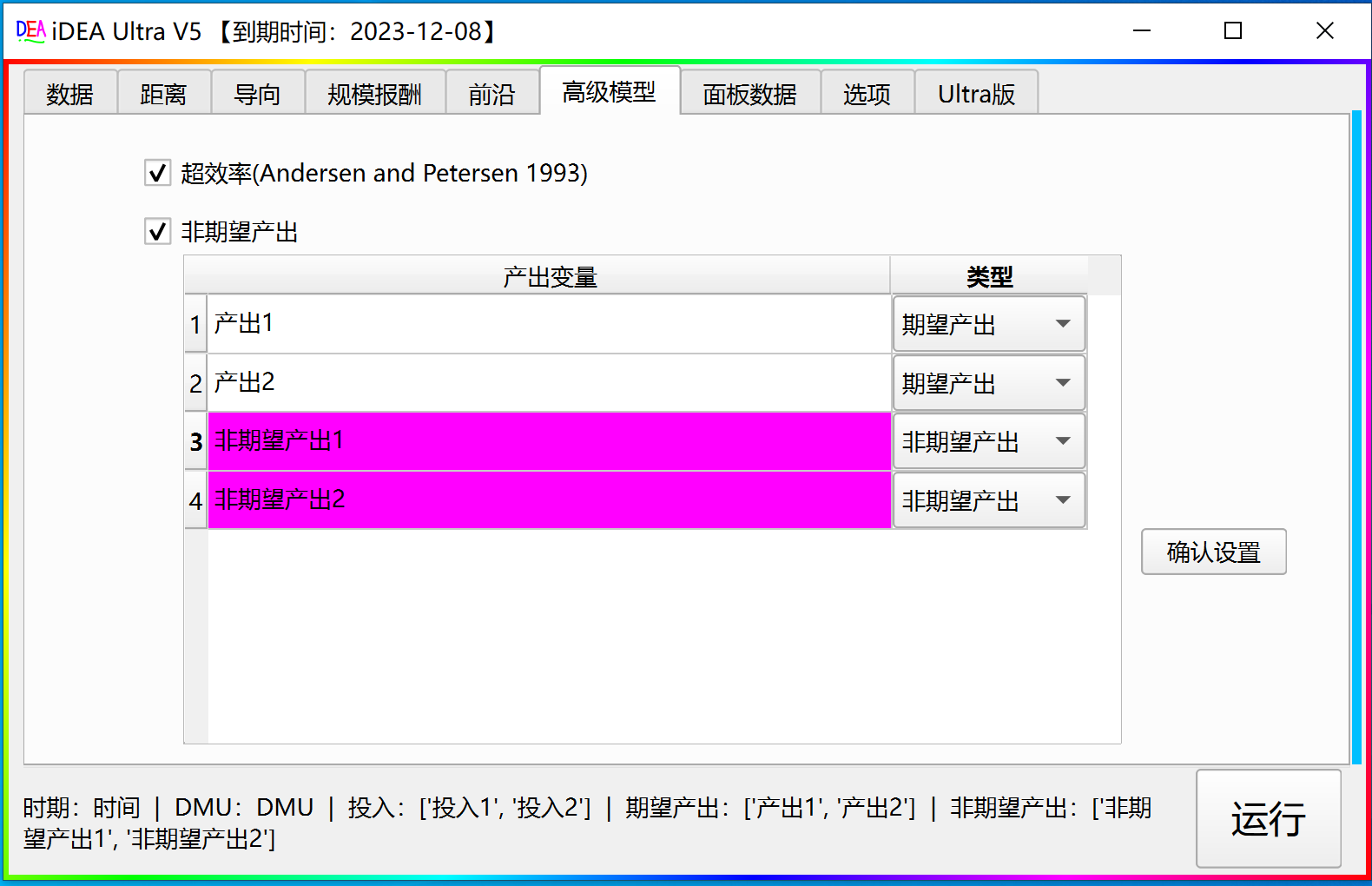Uncheck the 超效率 (Andersen and Petersen) checkbox
The image size is (1372, 886).
tap(157, 173)
